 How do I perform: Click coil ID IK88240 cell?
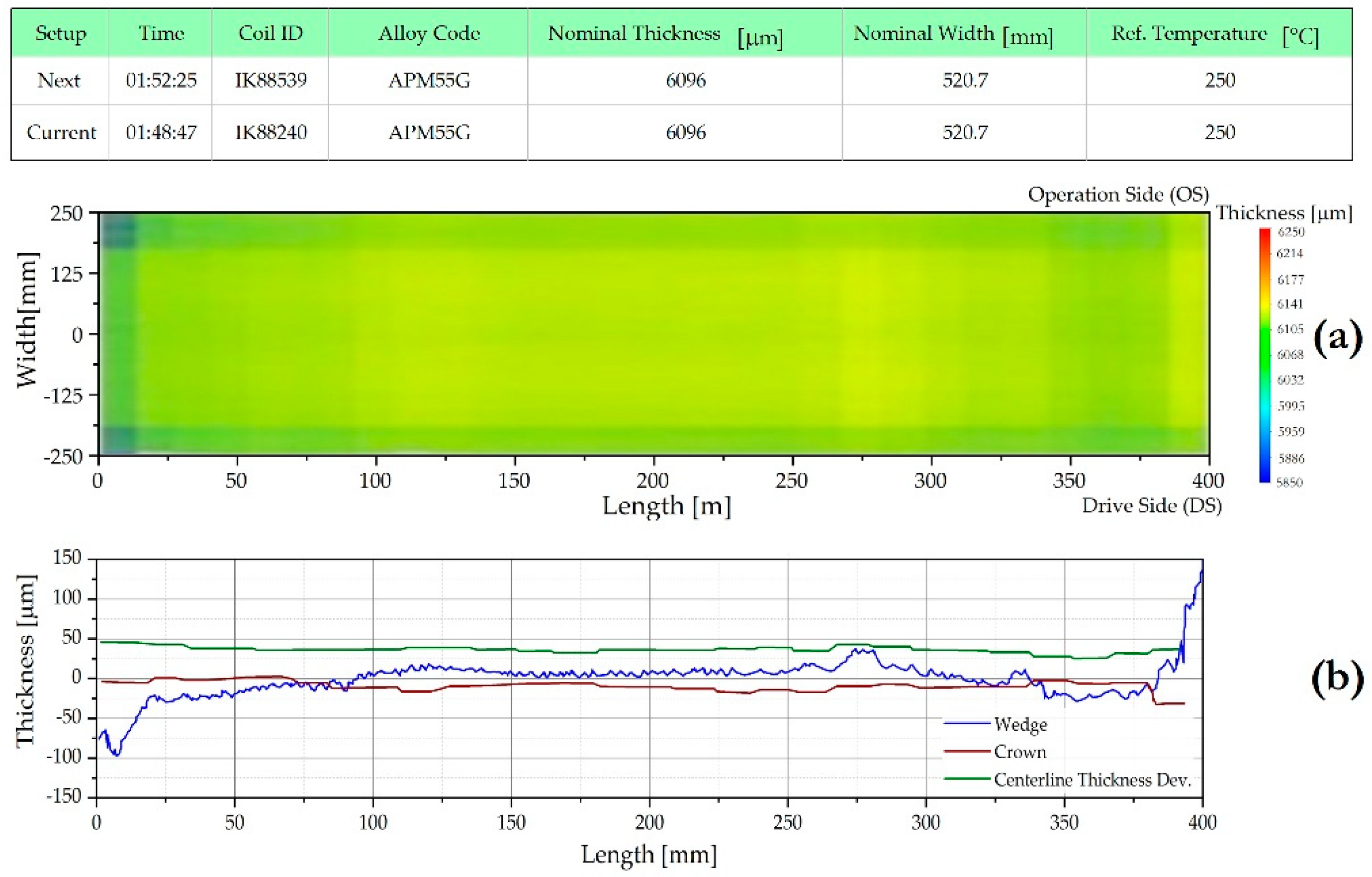pos(271,132)
